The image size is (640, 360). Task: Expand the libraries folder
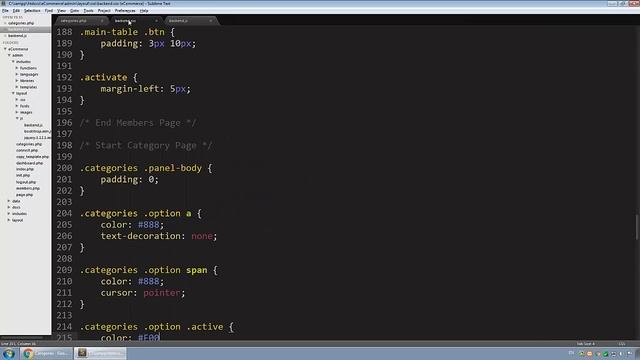pyautogui.click(x=17, y=81)
